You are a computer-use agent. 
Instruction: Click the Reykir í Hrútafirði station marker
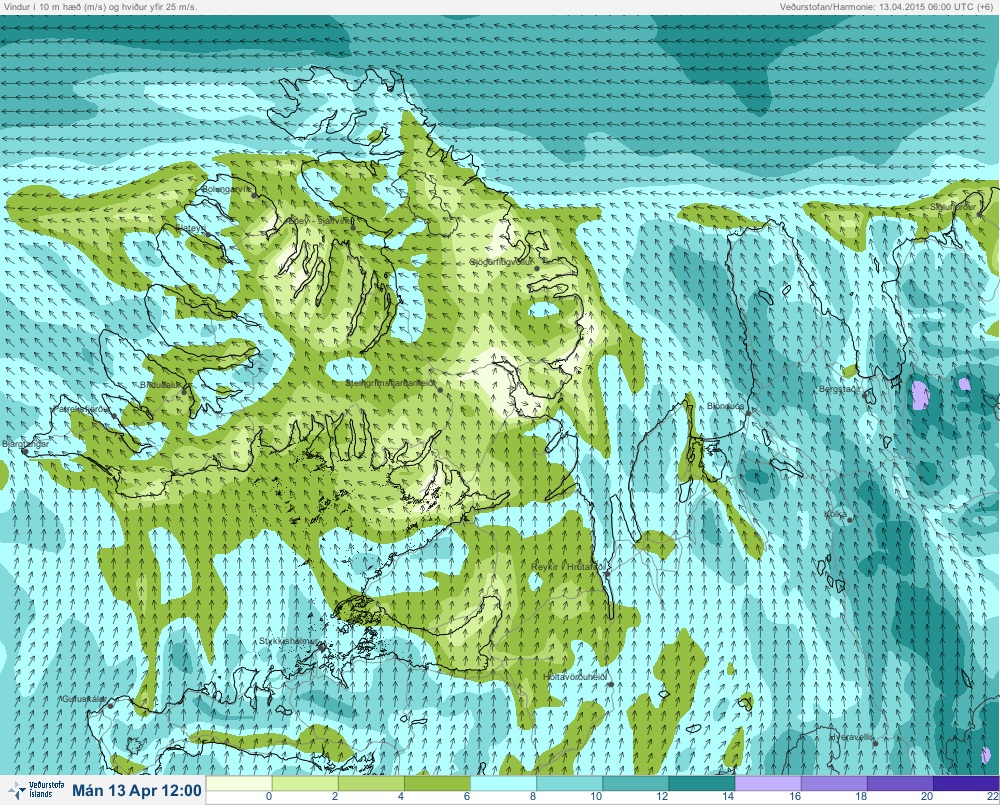[x=608, y=573]
